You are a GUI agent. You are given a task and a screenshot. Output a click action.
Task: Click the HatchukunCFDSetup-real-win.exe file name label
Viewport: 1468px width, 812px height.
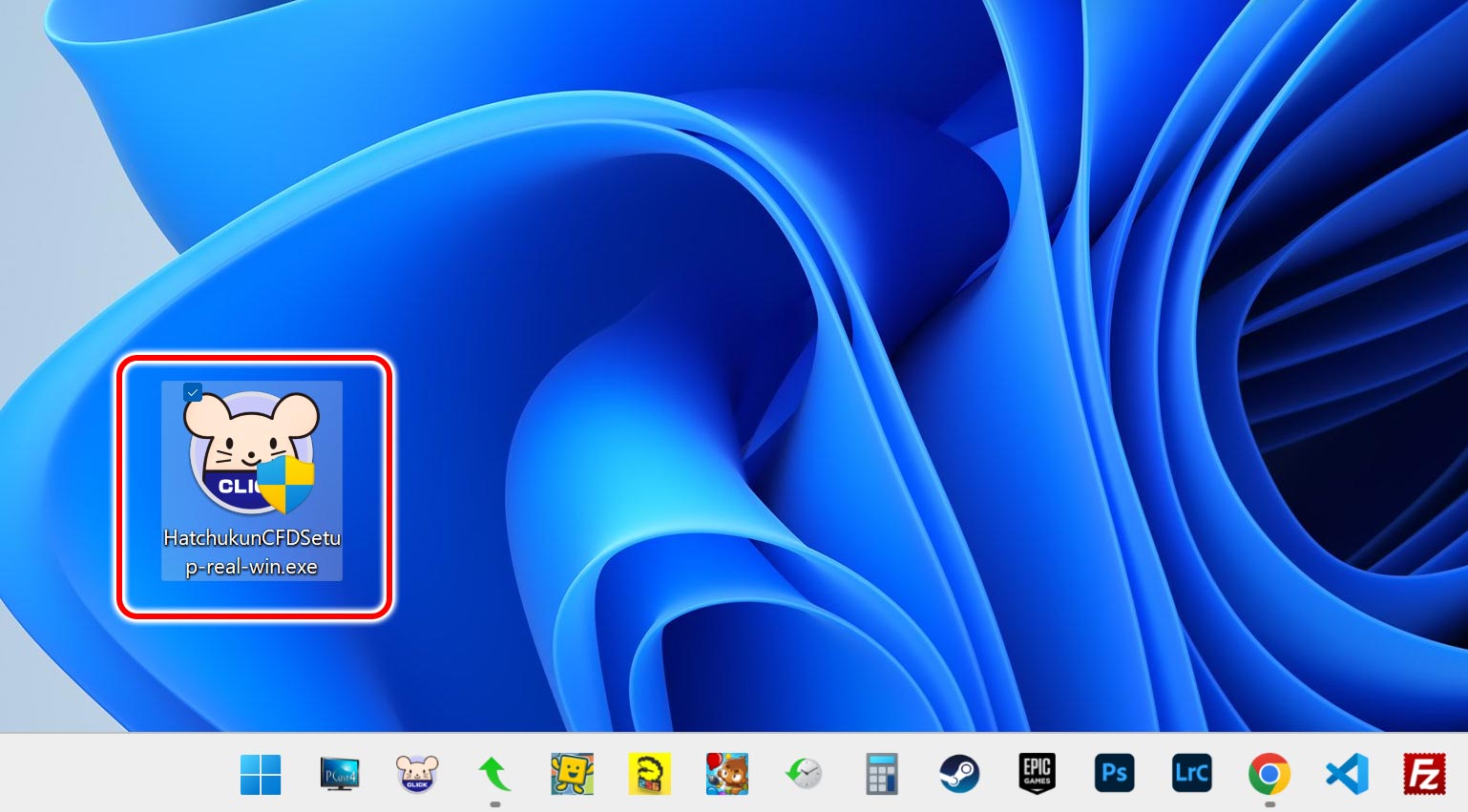click(252, 552)
